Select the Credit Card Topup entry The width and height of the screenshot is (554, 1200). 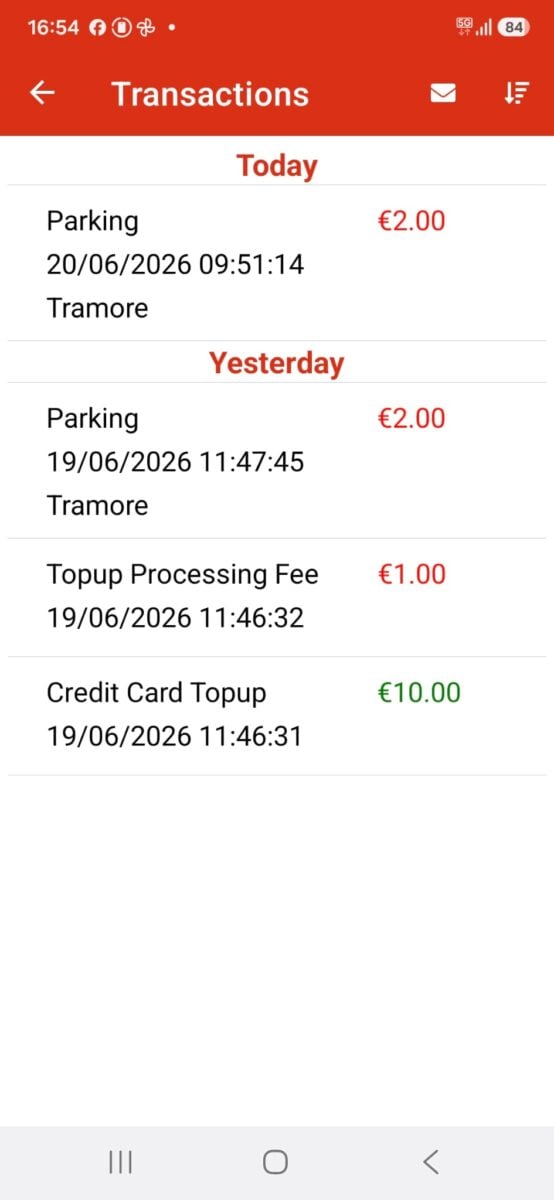pos(277,715)
